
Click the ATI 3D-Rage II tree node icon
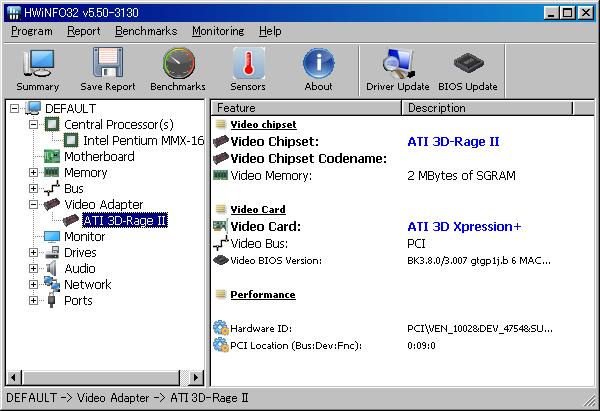(71, 220)
